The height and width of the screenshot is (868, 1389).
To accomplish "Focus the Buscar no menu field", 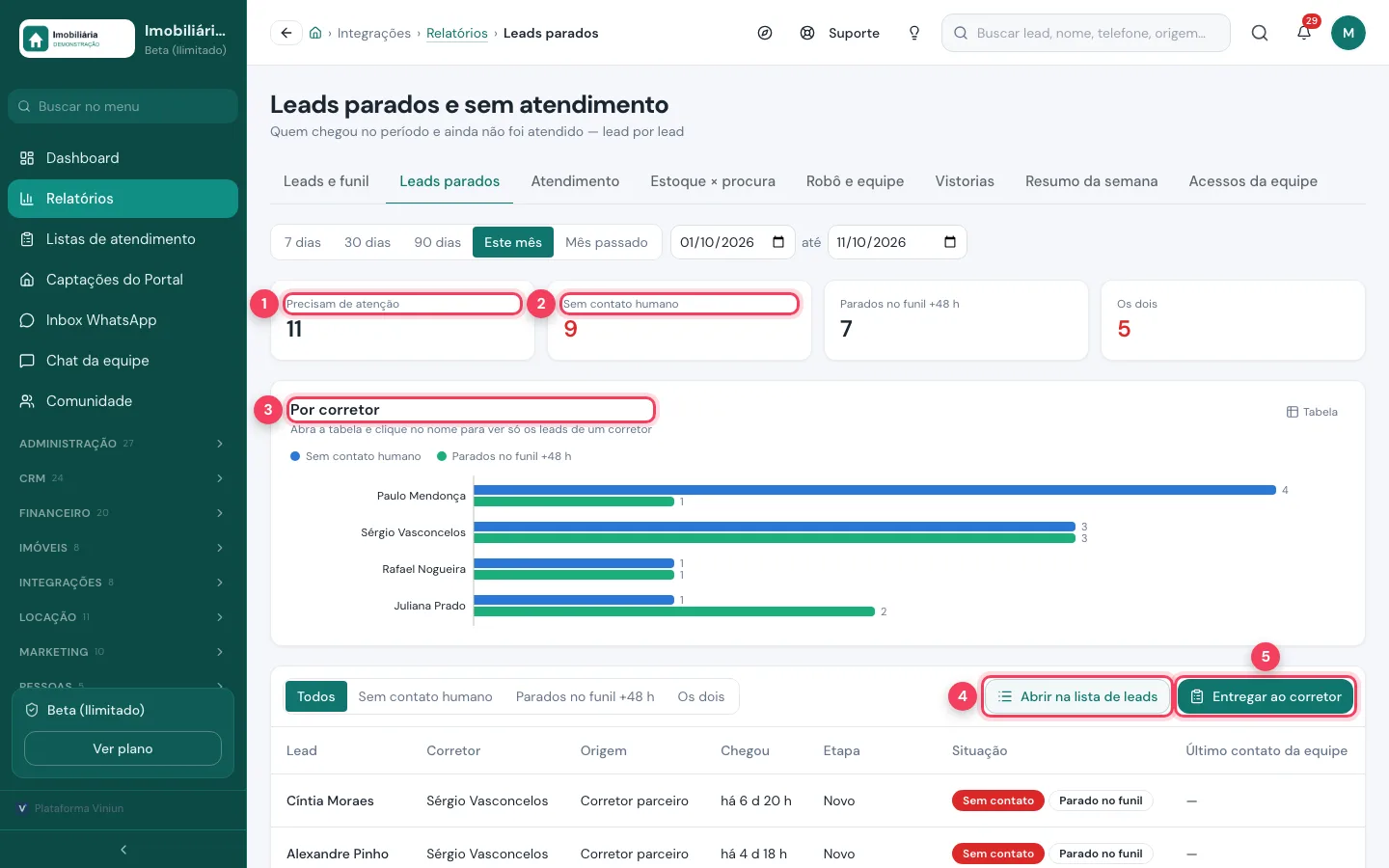I will [123, 106].
